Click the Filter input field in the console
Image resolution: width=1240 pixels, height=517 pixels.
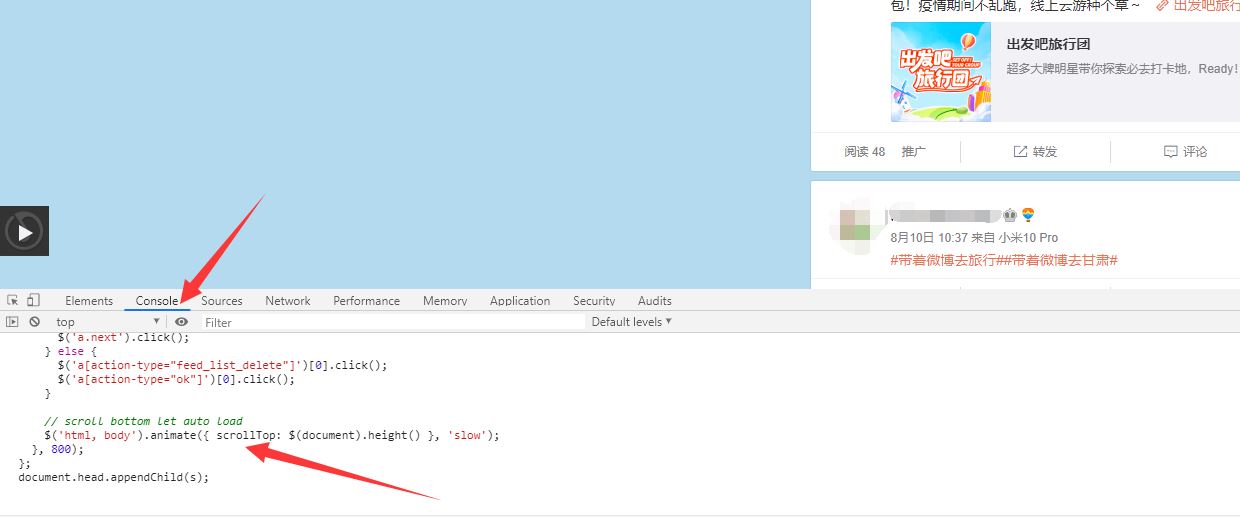pos(392,322)
